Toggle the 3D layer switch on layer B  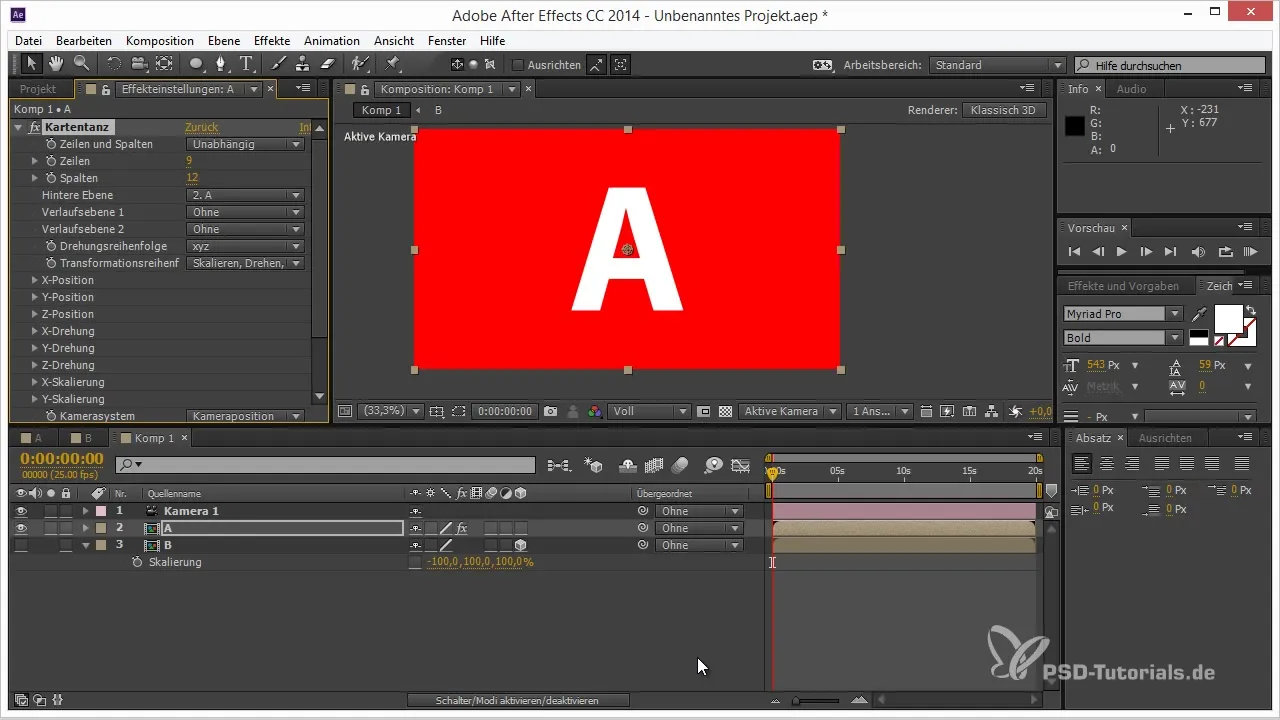pos(521,545)
